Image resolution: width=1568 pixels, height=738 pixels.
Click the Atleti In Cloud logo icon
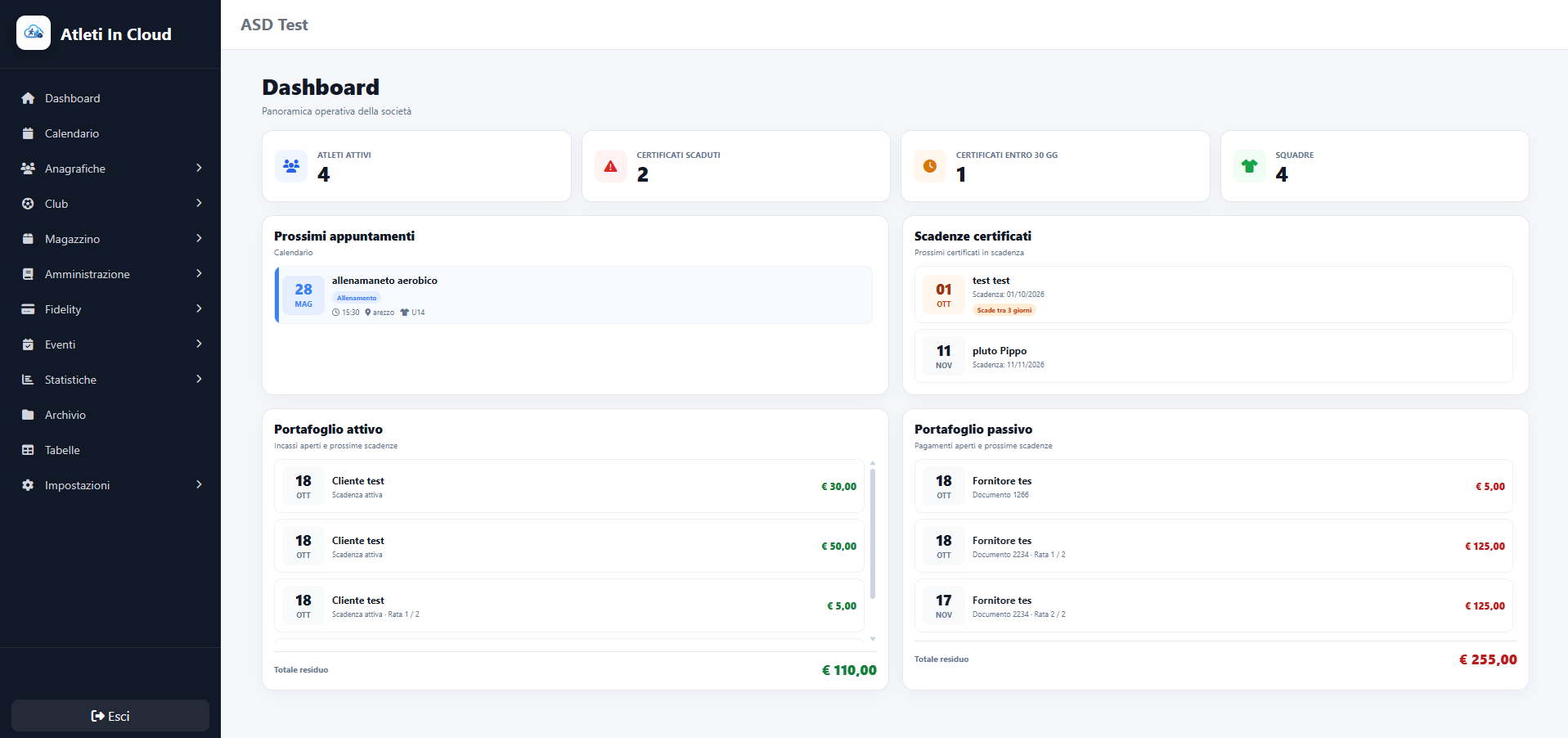click(x=34, y=33)
